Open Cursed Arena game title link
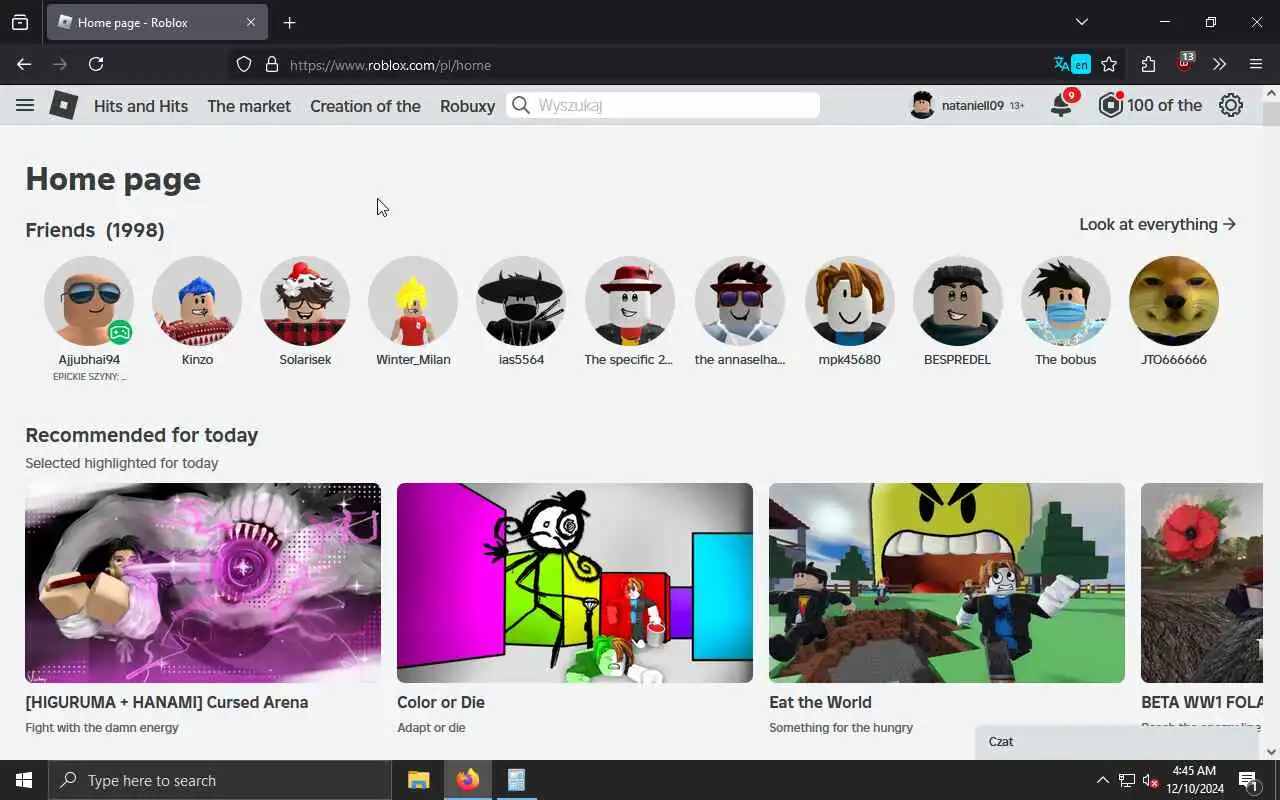The height and width of the screenshot is (800, 1280). [x=167, y=702]
